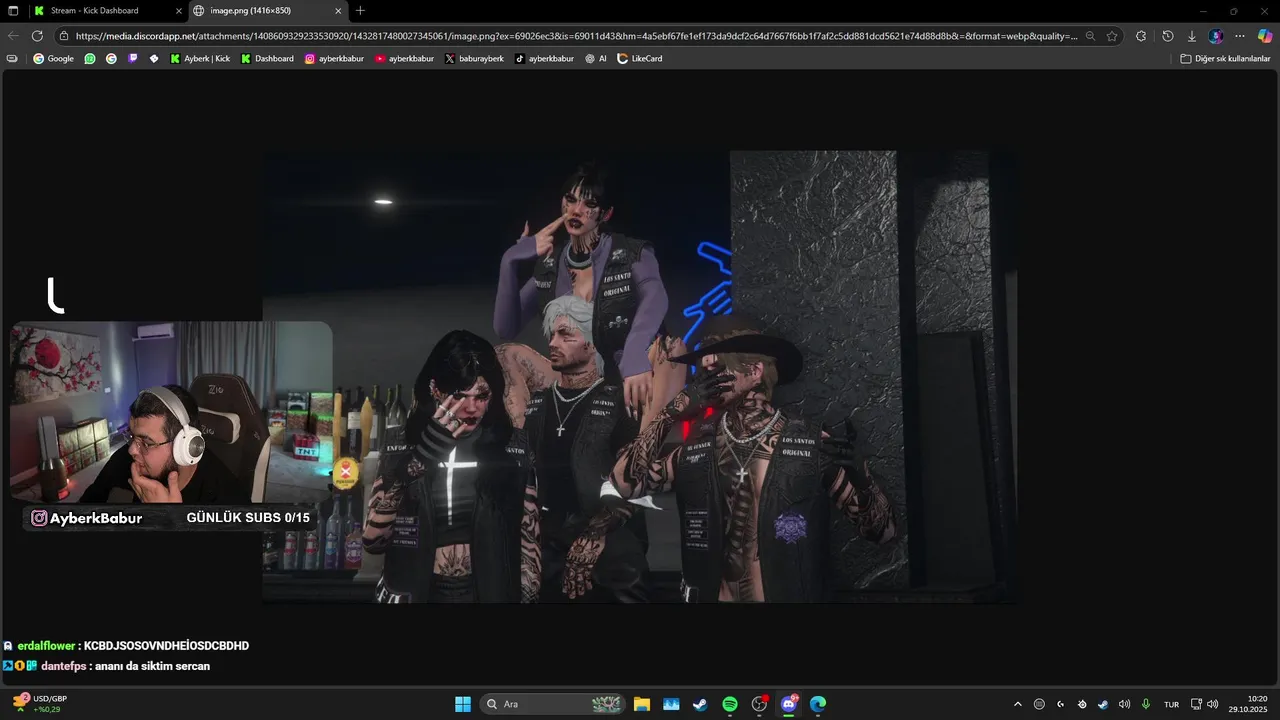Screen dimensions: 1280x720
Task: Open the X baburayberk bookmark
Action: click(474, 59)
